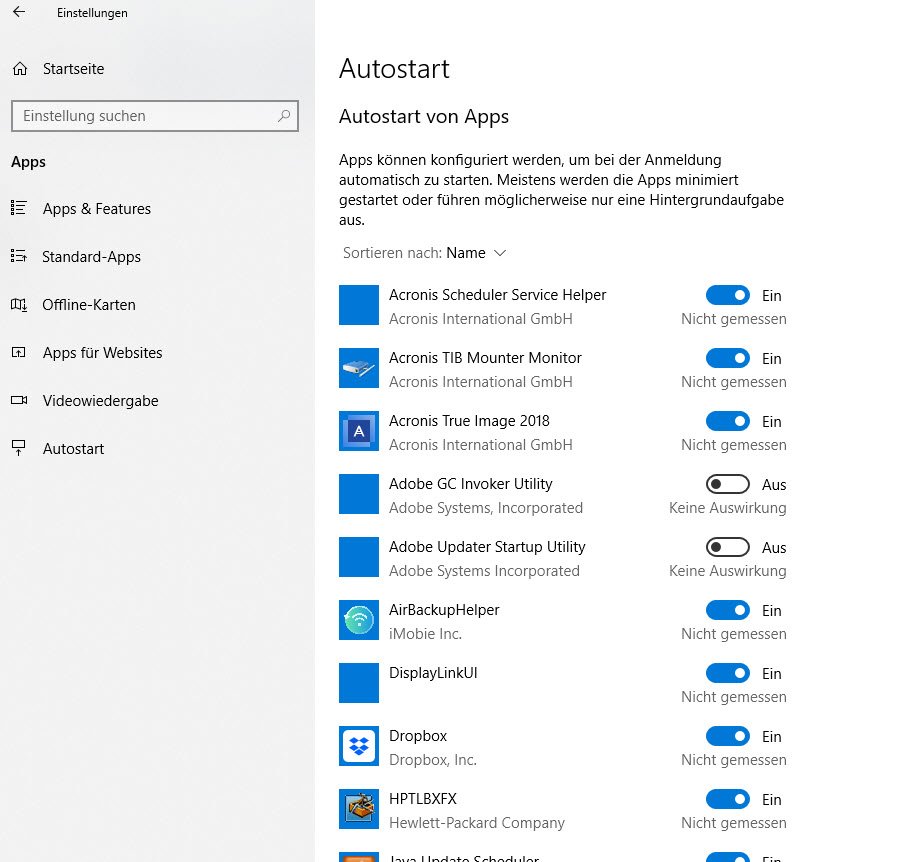Screen dimensions: 924x862
Task: Click the HPTLBXFX entry name
Action: click(423, 799)
